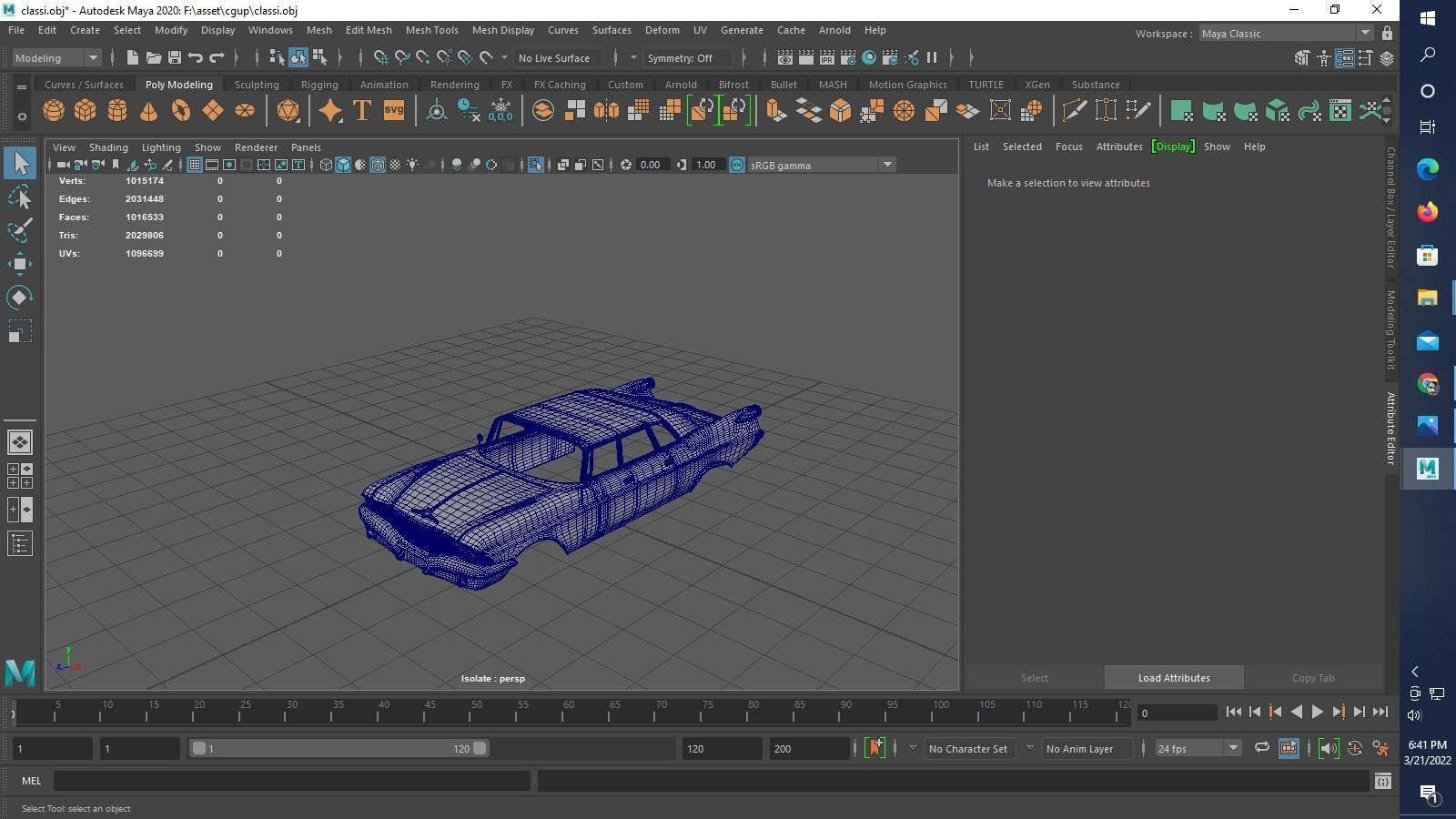1456x819 pixels.
Task: Click the range slider left handle
Action: point(198,748)
